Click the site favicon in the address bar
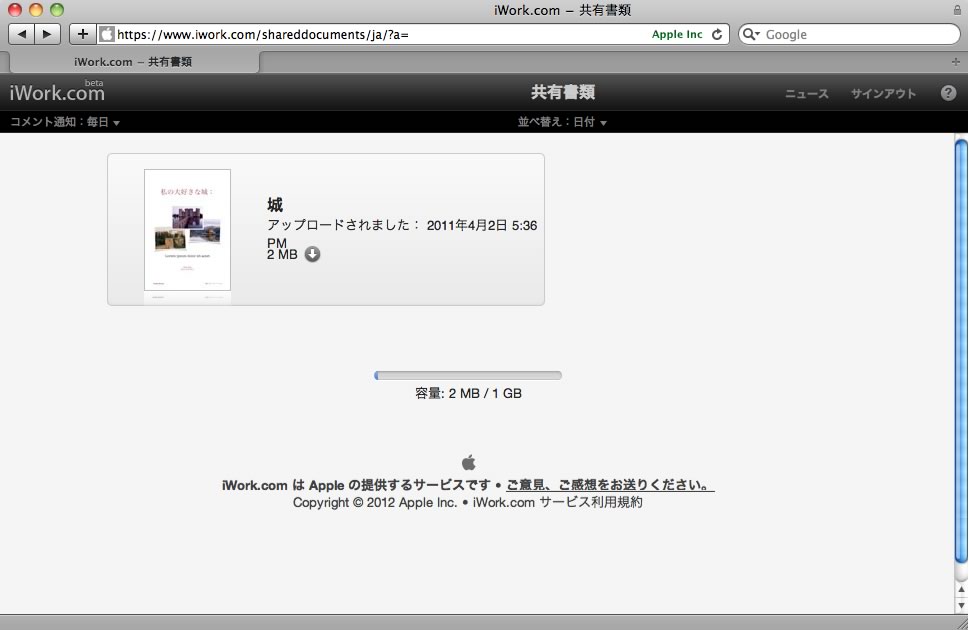969x630 pixels. click(x=107, y=34)
